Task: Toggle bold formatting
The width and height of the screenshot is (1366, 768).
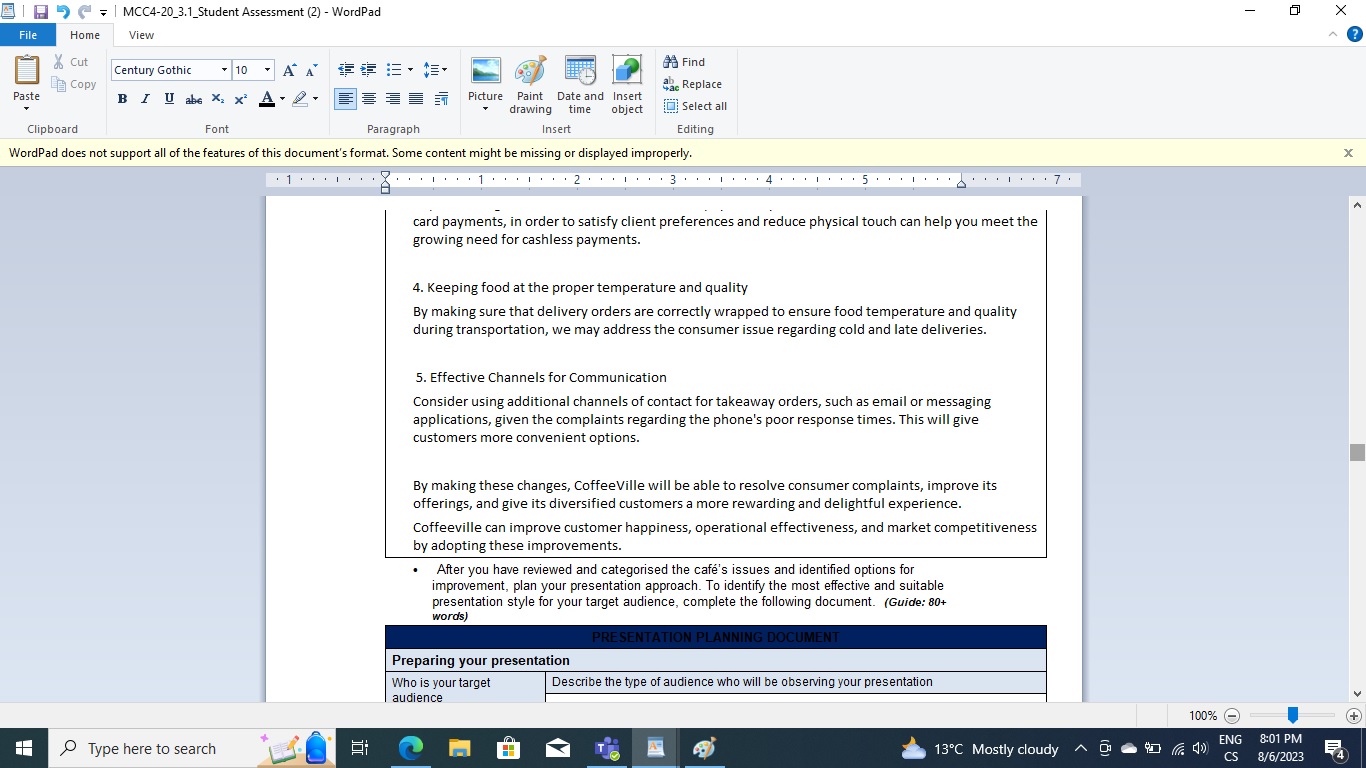Action: tap(122, 99)
